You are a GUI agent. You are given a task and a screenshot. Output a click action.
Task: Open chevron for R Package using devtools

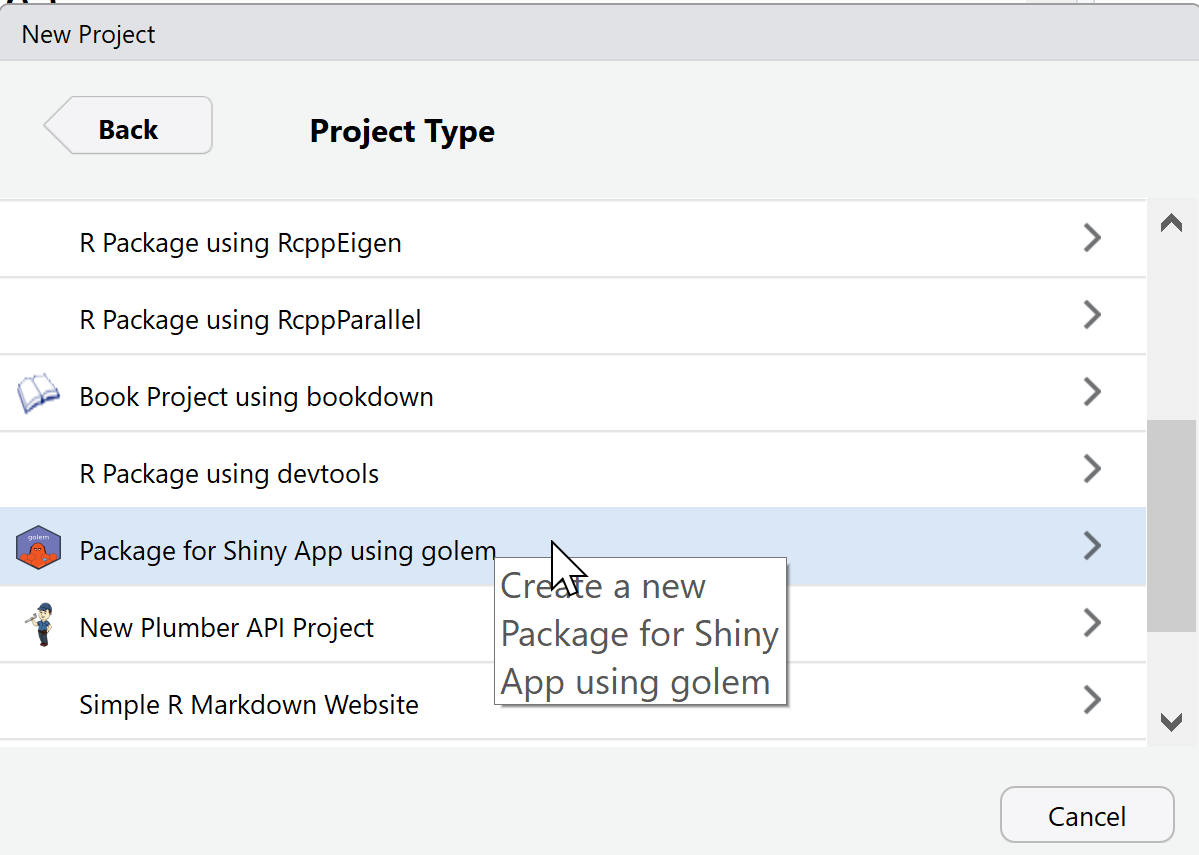click(x=1092, y=469)
